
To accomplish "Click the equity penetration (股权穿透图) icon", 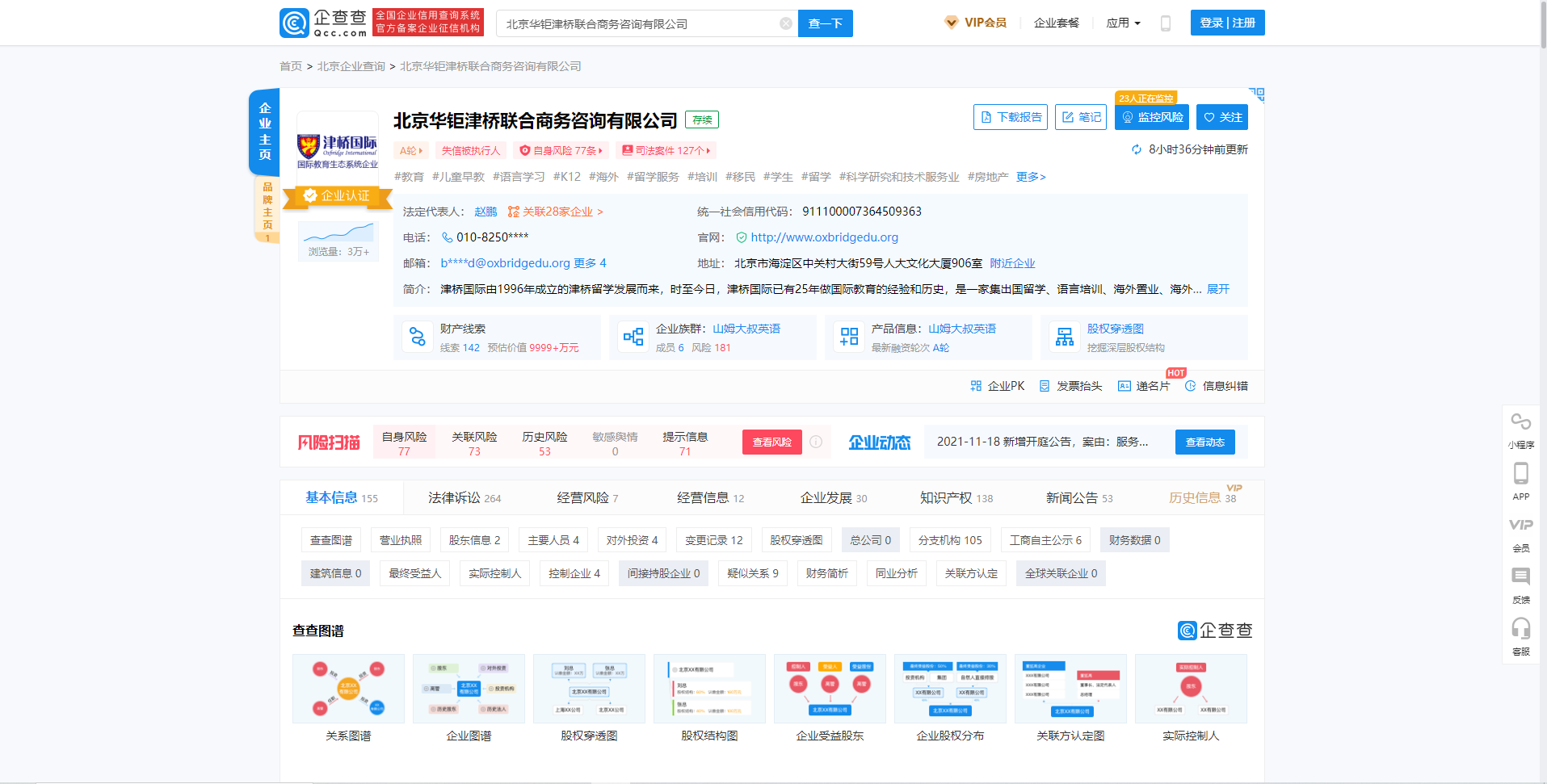I will point(1065,337).
